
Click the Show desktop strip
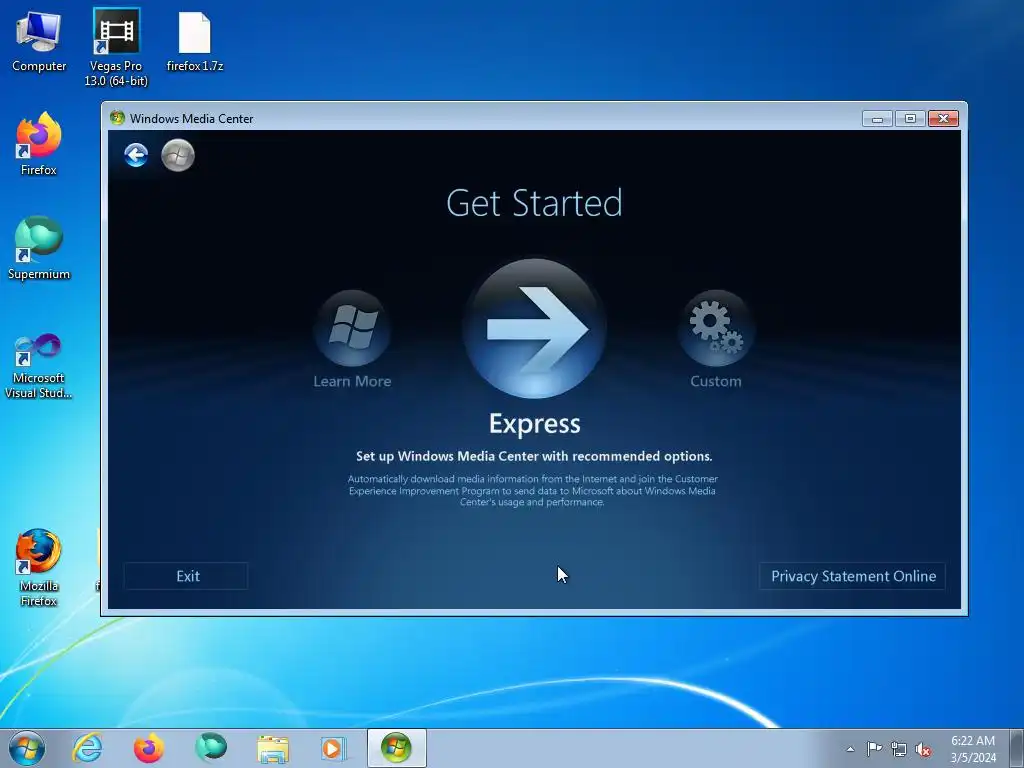tap(1017, 748)
